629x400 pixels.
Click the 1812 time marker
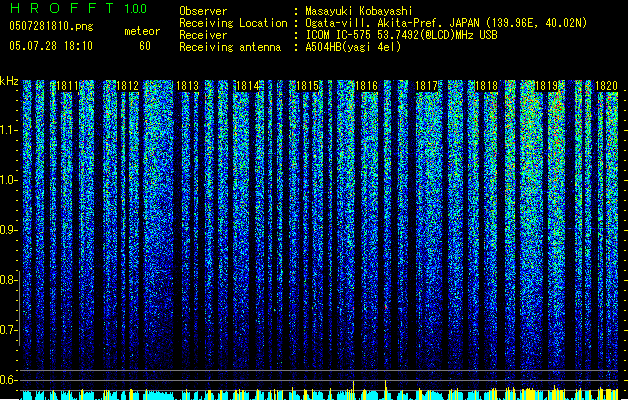pos(127,86)
